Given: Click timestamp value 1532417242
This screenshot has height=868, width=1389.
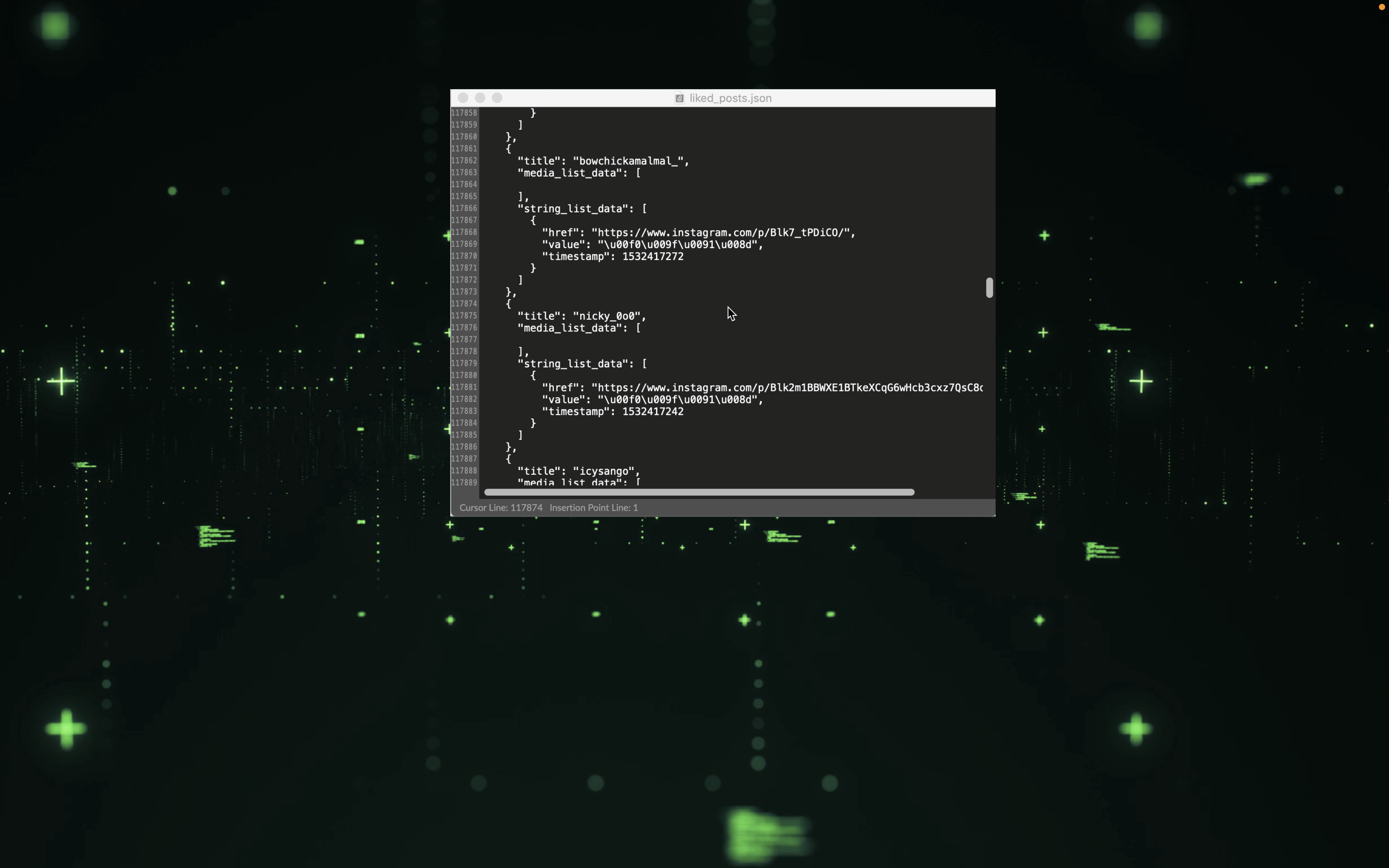Looking at the screenshot, I should coord(653,412).
